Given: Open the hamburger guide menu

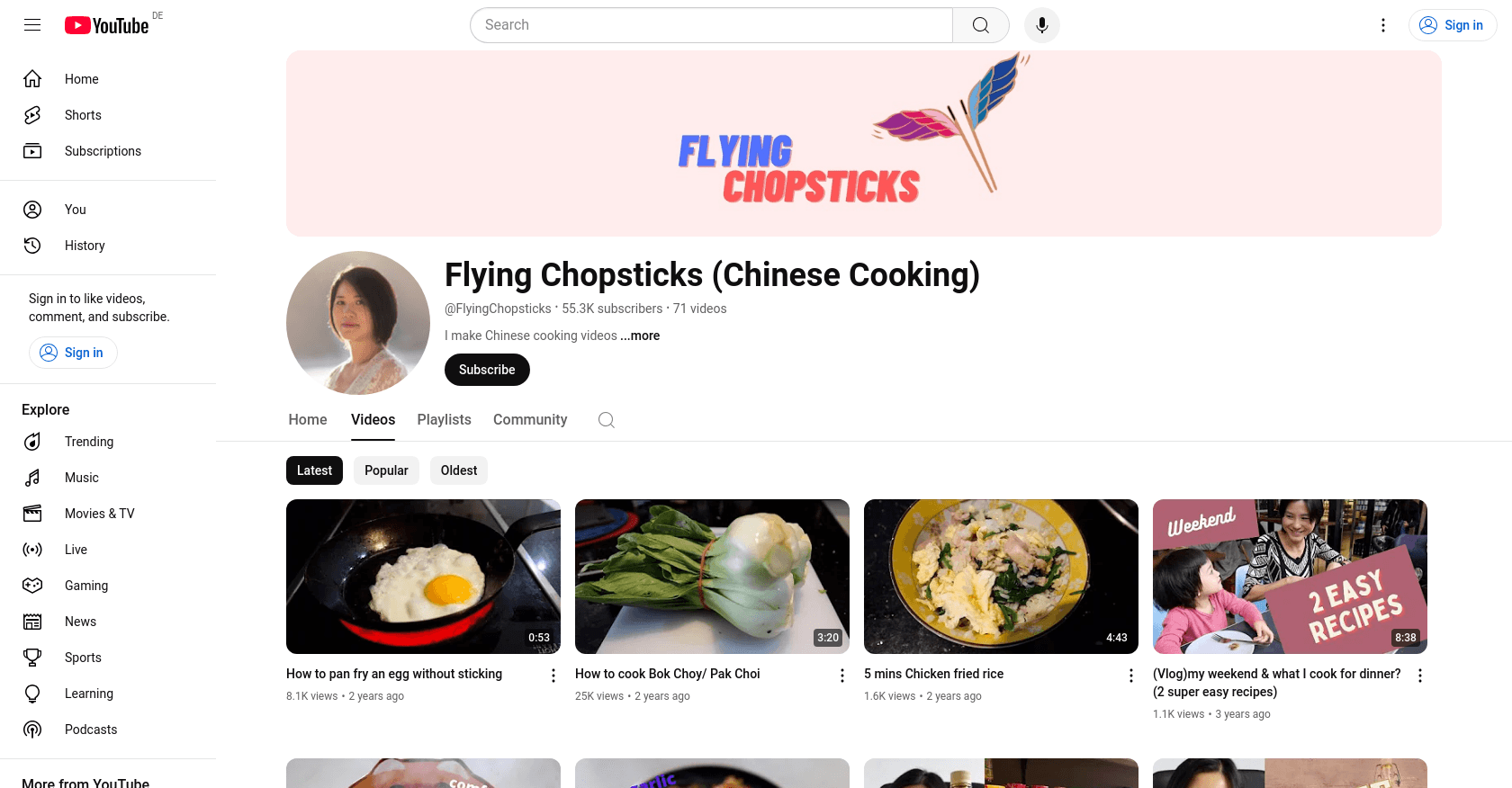Looking at the screenshot, I should click(32, 25).
